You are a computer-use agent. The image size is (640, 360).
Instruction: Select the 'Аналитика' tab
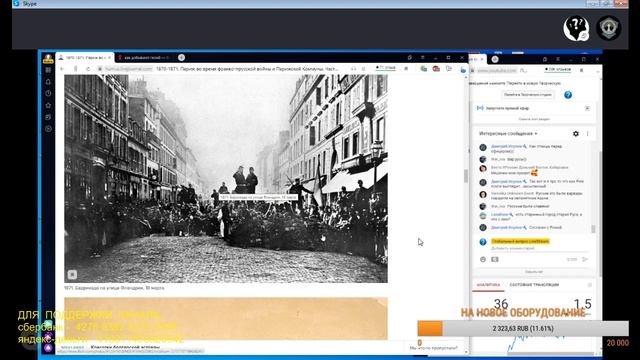488,285
